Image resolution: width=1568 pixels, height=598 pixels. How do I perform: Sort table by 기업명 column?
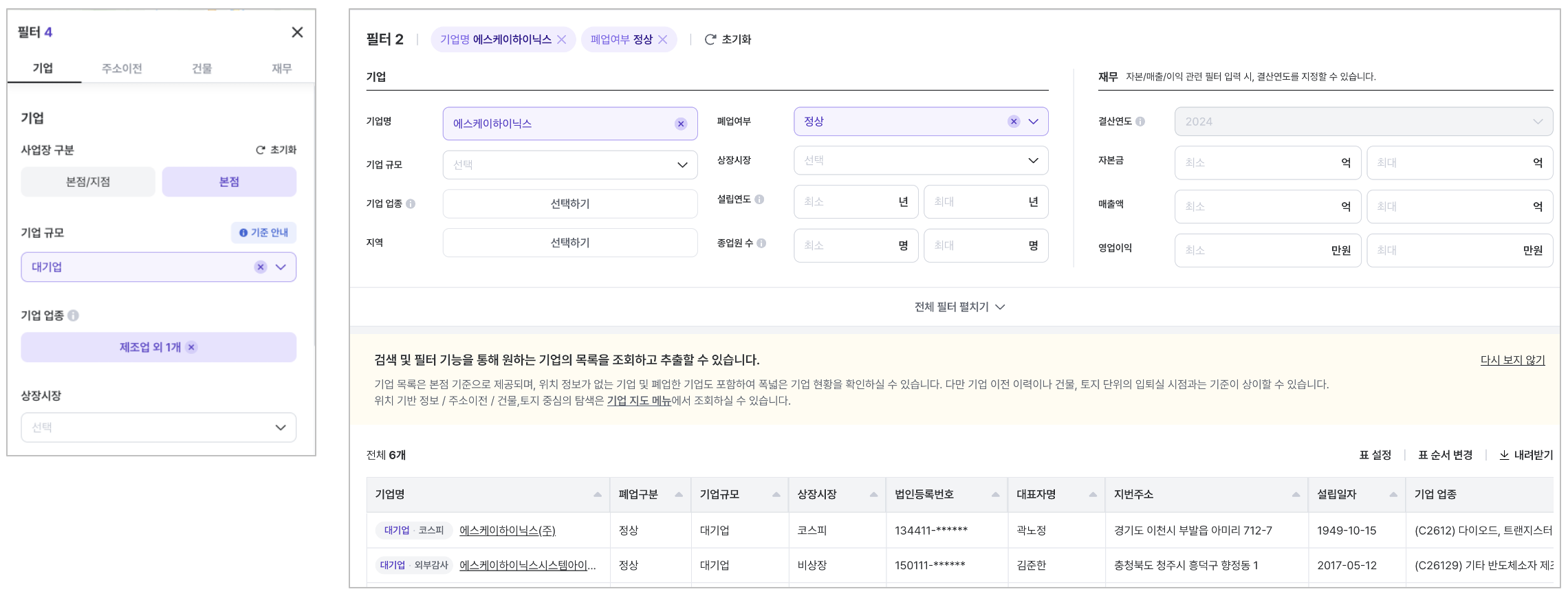coord(597,495)
